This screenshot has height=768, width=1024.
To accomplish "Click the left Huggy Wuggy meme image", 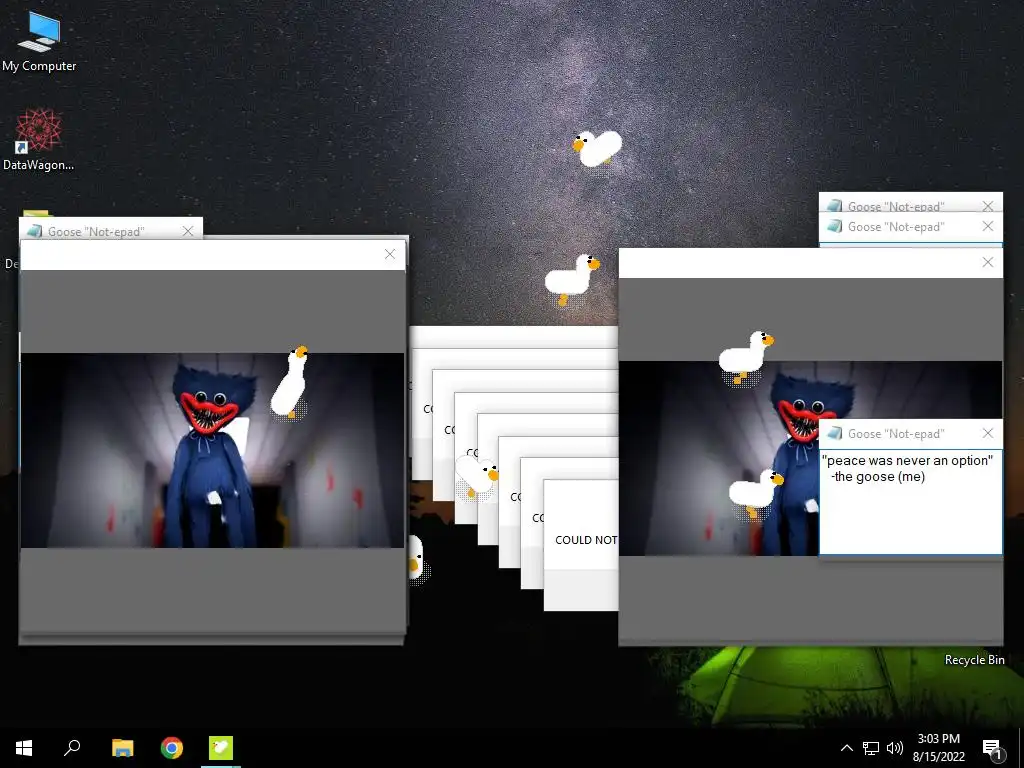I will [x=212, y=450].
